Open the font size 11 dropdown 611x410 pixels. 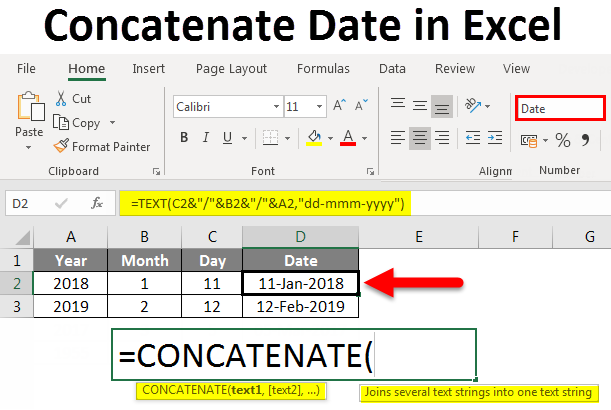point(320,106)
